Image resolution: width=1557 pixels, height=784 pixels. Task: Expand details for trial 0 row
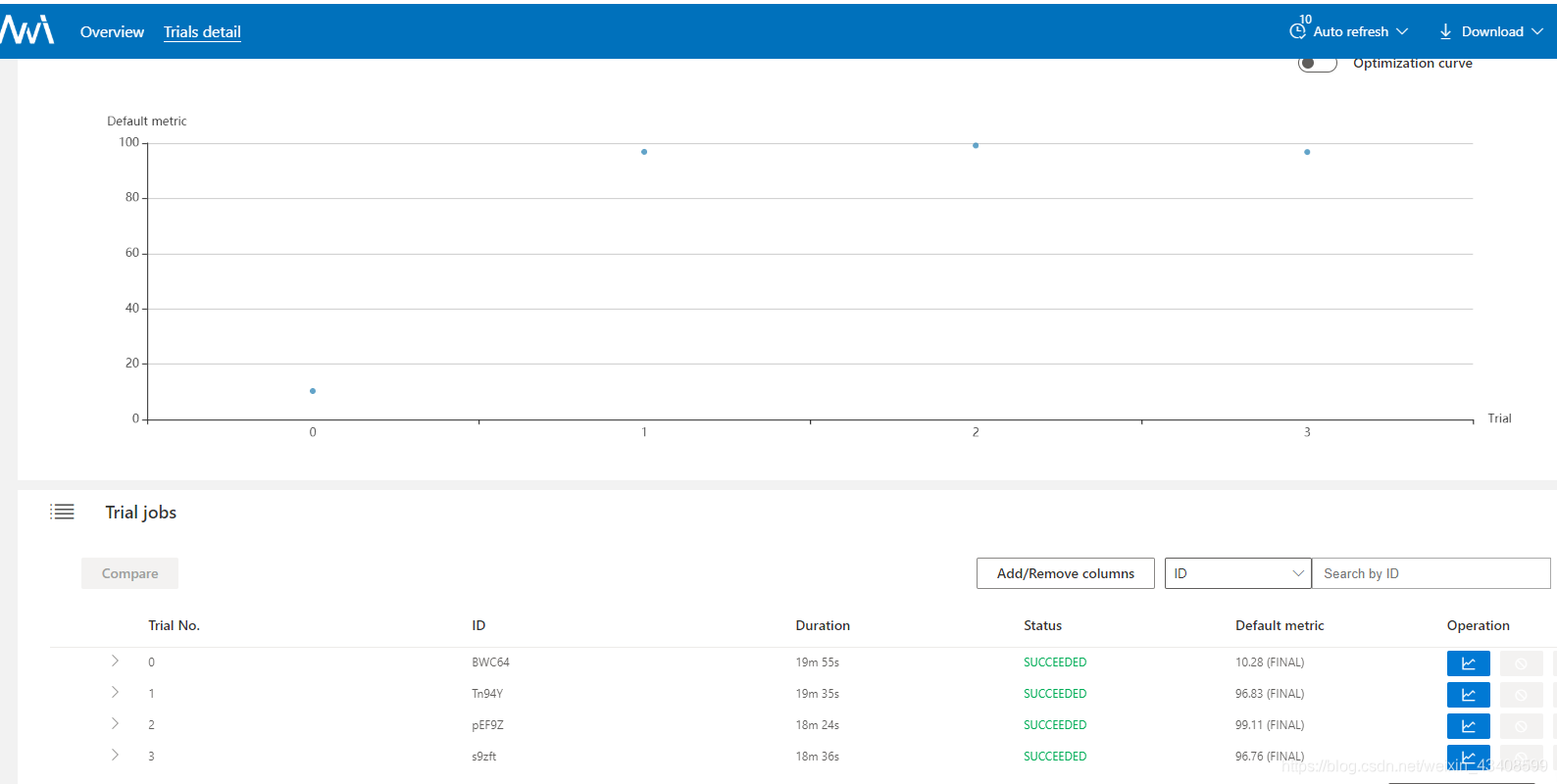click(115, 661)
